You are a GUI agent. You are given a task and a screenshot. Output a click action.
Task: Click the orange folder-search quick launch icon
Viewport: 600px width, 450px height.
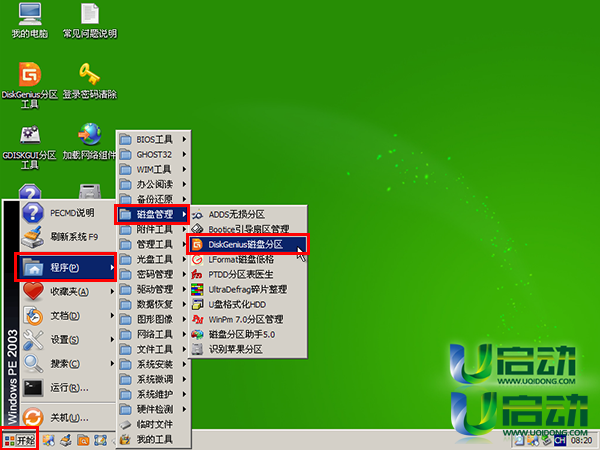83,440
